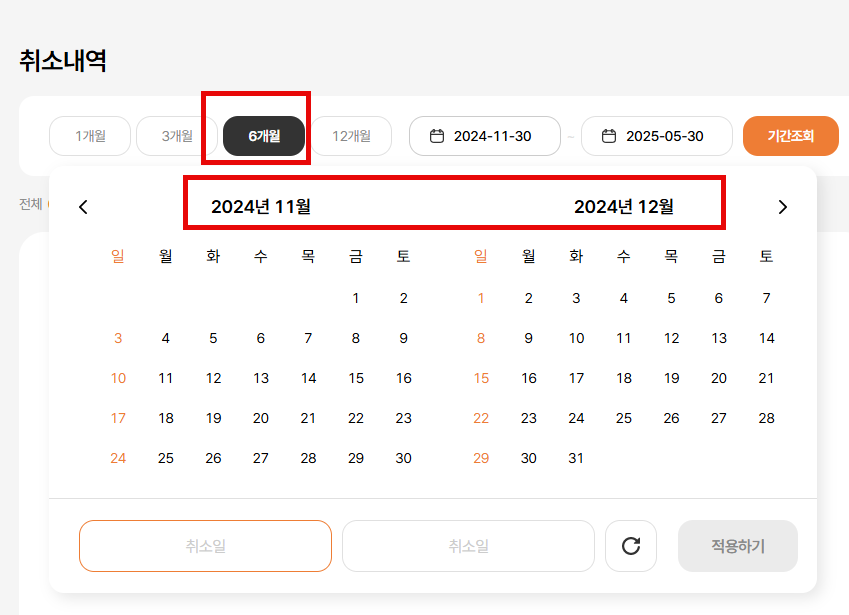This screenshot has width=849, height=615.
Task: Pick Sunday November 3 in the calendar
Action: [118, 338]
